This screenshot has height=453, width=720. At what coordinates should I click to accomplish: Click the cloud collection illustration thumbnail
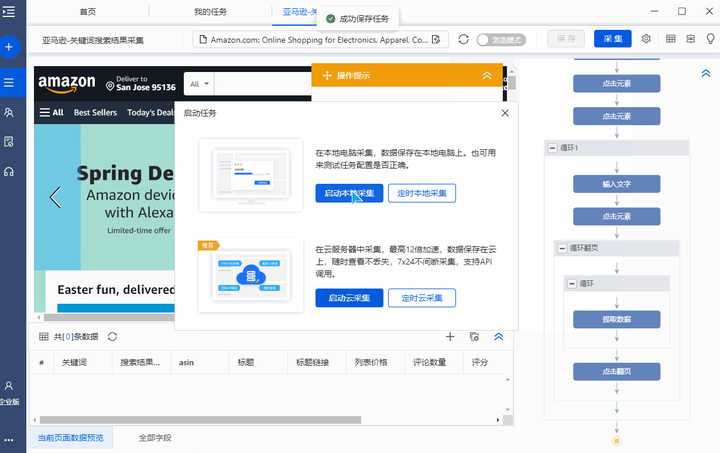251,275
